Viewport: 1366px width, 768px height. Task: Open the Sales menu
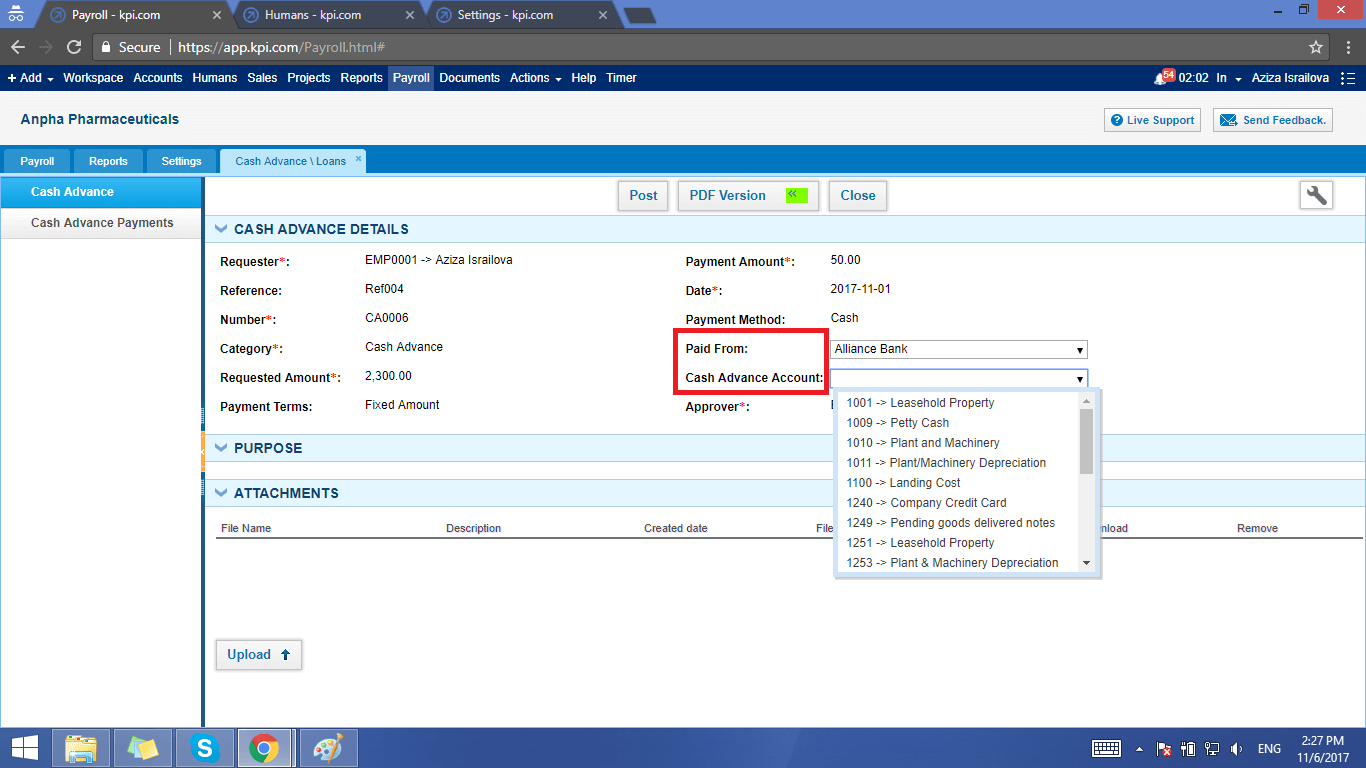click(x=262, y=78)
